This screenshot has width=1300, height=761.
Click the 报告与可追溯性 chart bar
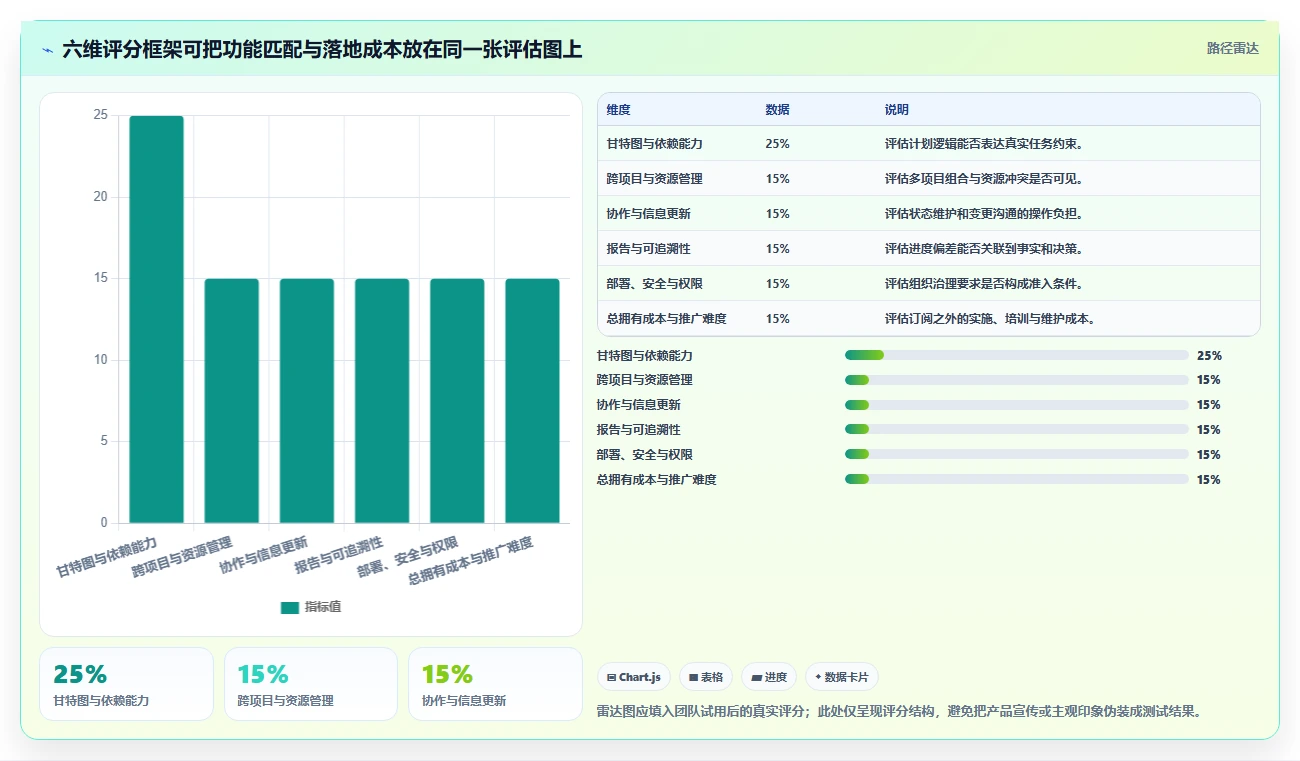tap(382, 401)
